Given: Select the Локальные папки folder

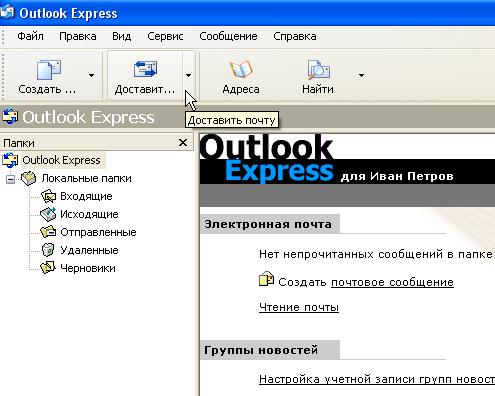Looking at the screenshot, I should (86, 178).
